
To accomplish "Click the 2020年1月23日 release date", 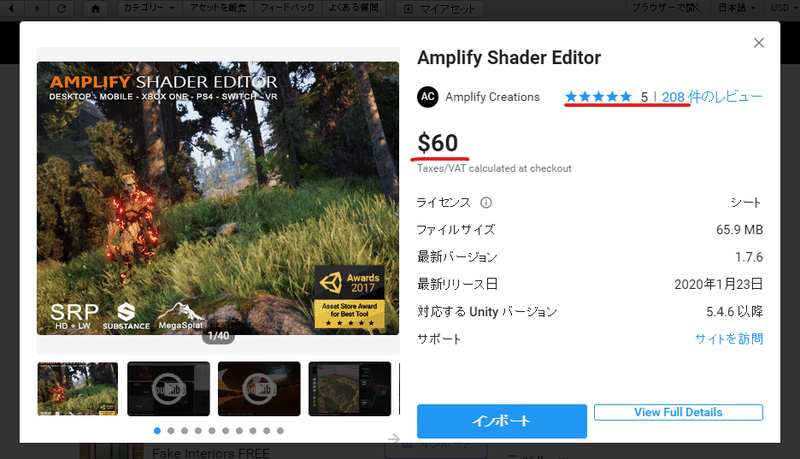I will coord(718,284).
